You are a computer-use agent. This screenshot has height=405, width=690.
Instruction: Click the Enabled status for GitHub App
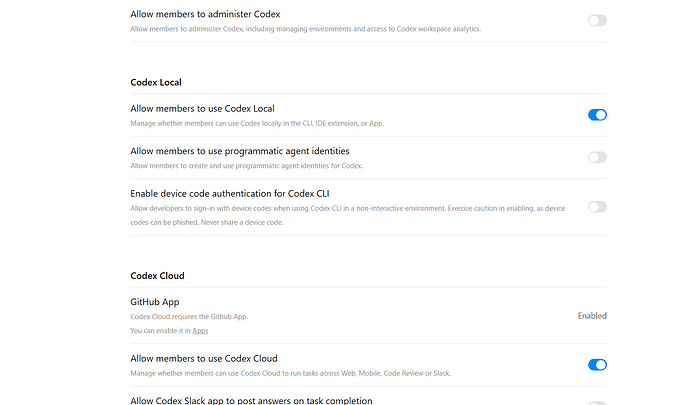[x=592, y=316]
